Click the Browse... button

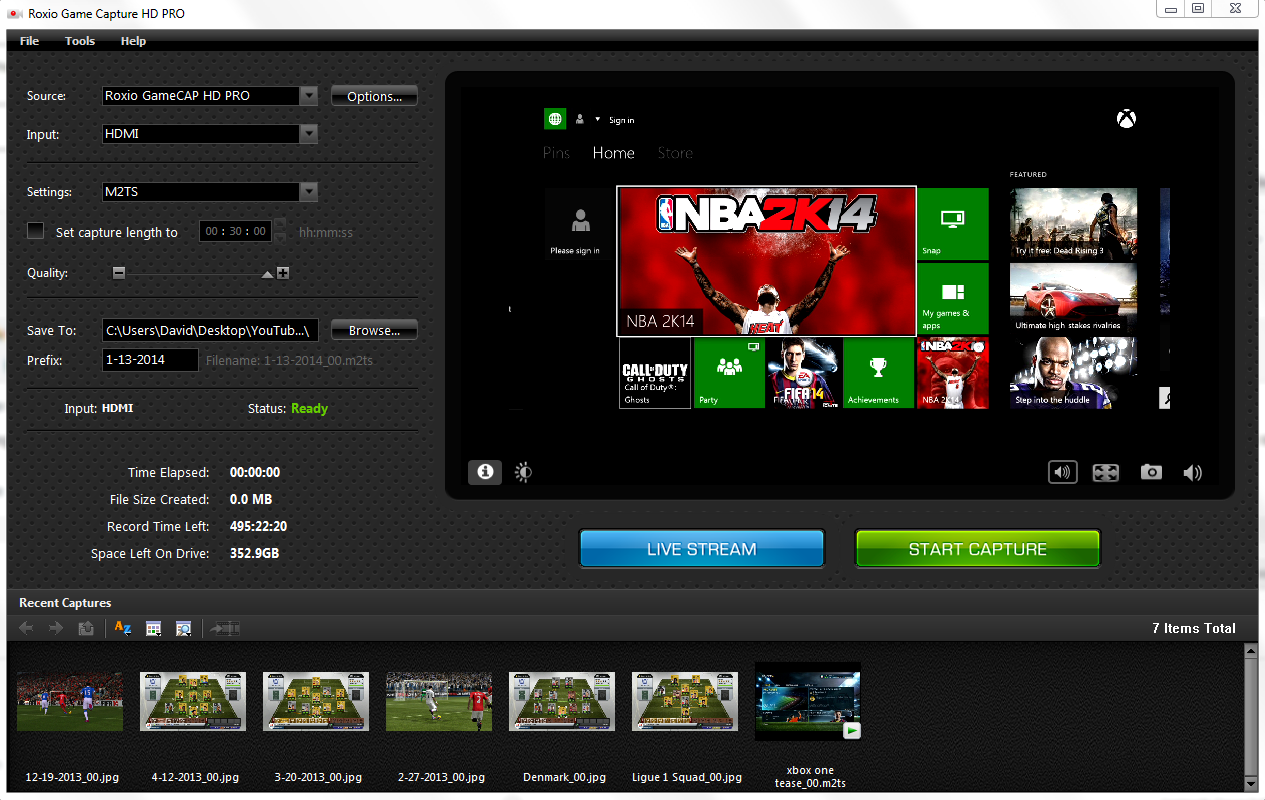[x=374, y=330]
